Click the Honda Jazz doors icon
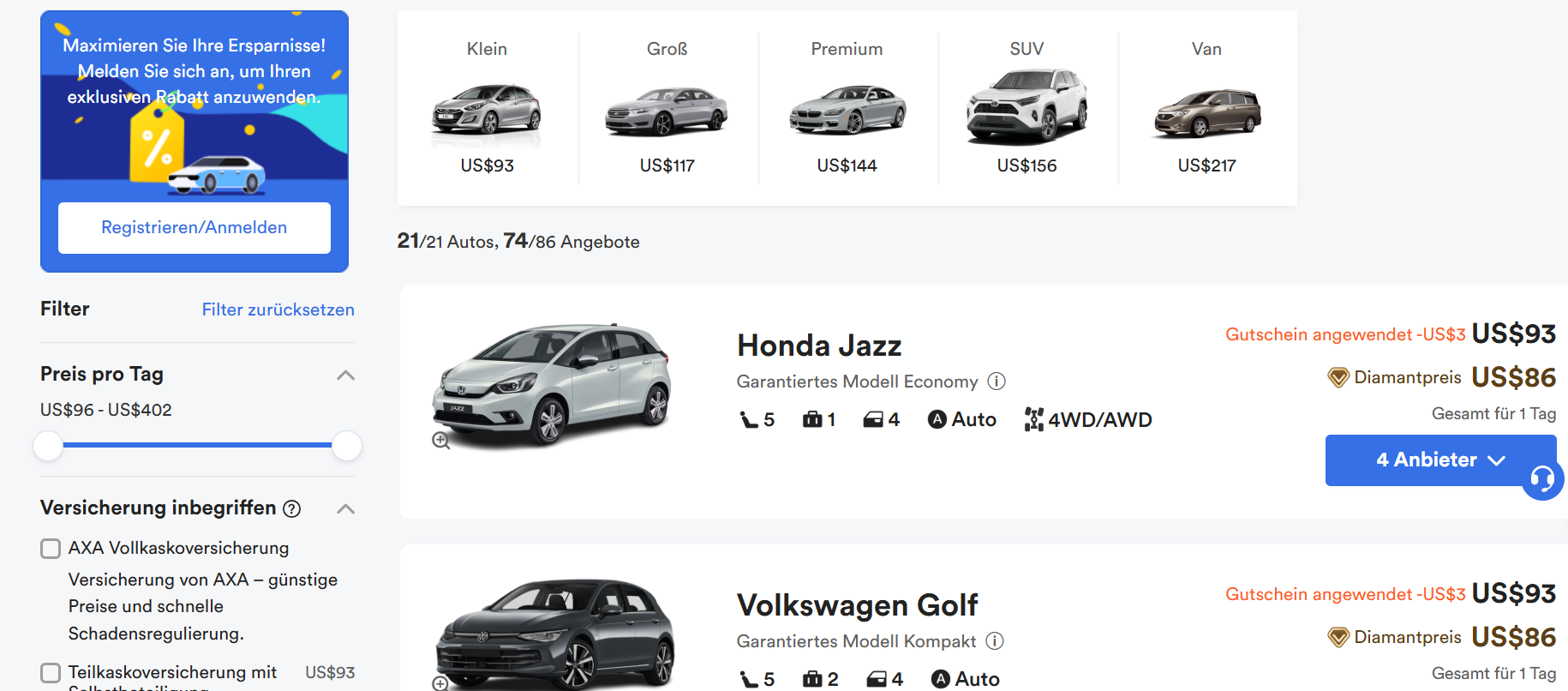The width and height of the screenshot is (1568, 691). 873,419
